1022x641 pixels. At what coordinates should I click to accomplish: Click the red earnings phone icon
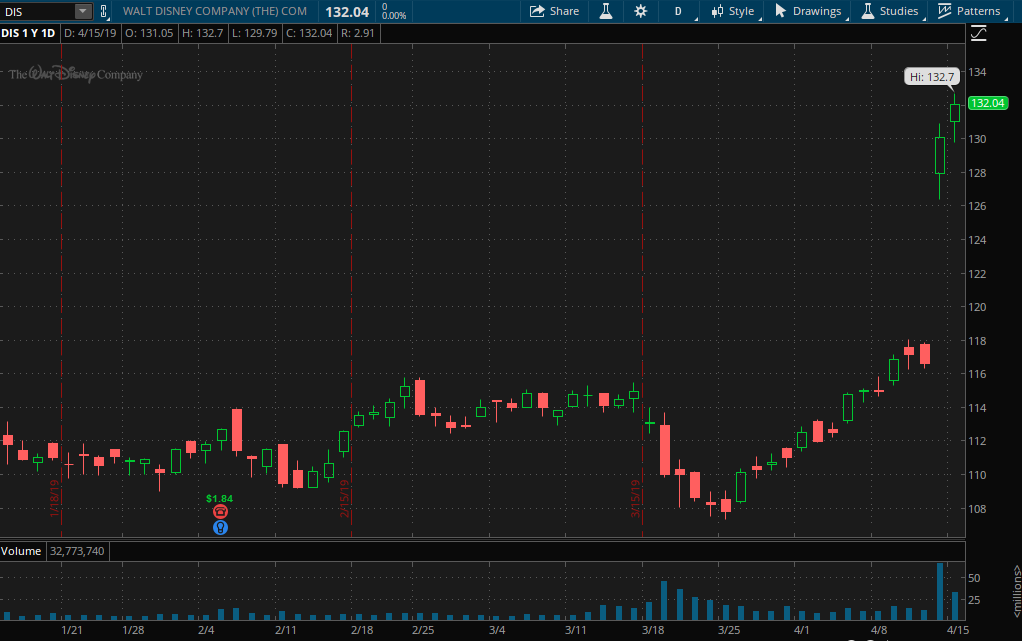click(220, 512)
